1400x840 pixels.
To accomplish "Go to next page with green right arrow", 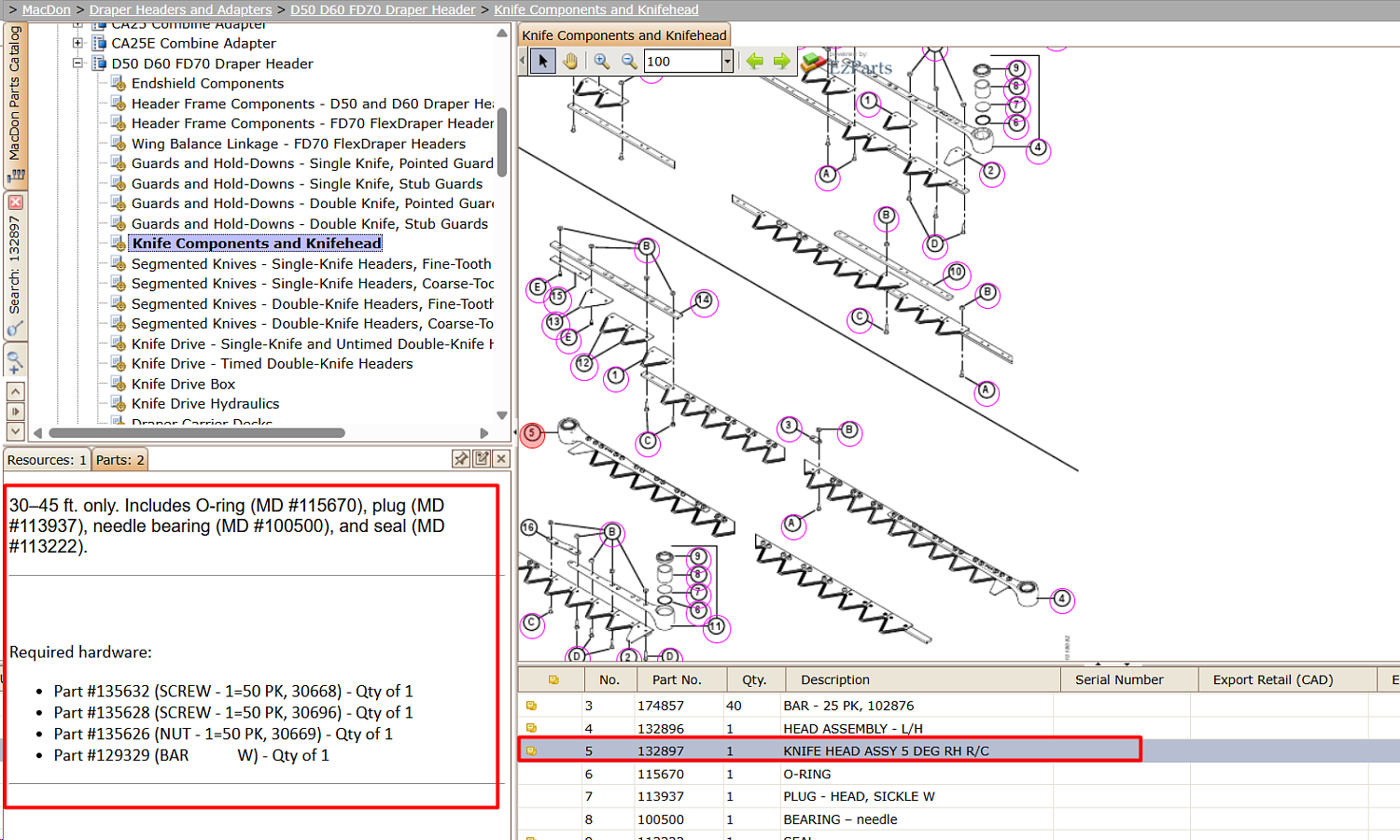I will point(781,62).
